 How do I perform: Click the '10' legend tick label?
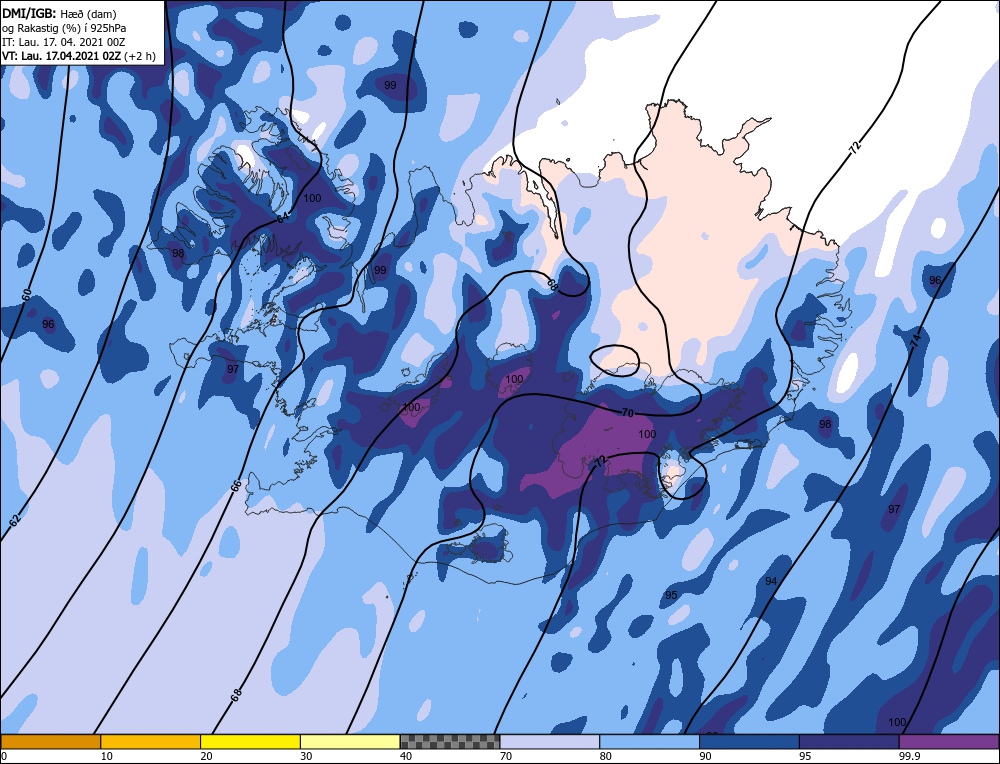[x=107, y=756]
